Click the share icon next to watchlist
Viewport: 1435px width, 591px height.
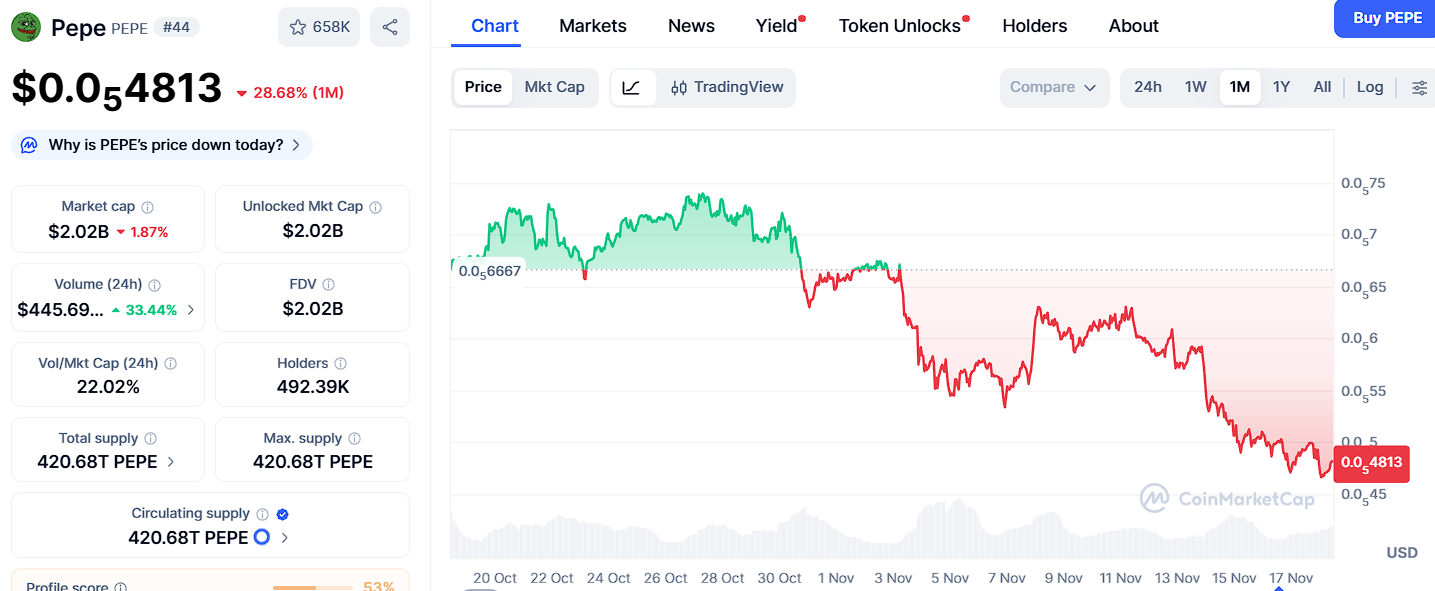pos(390,27)
